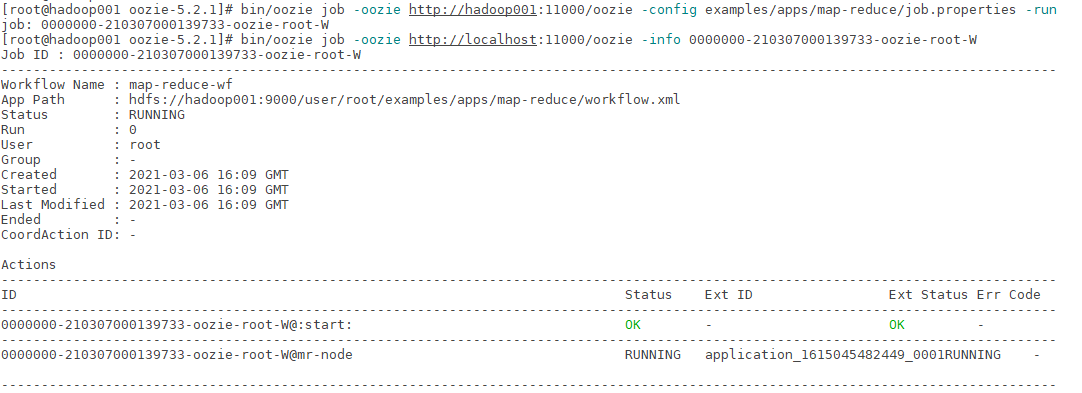
Task: Click the job: output line with ID
Action: pyautogui.click(x=165, y=25)
